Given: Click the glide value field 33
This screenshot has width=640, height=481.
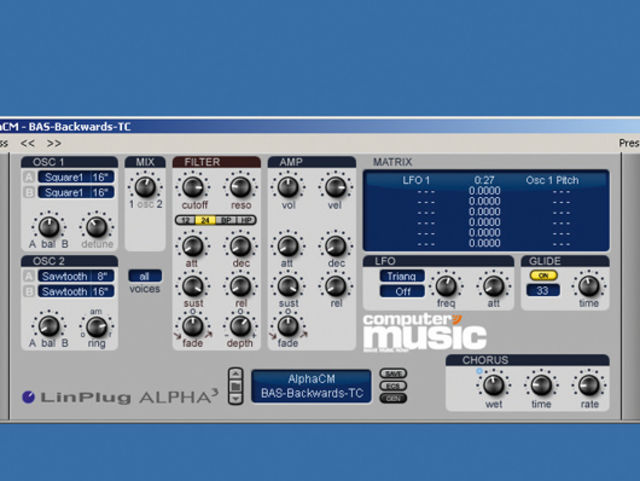Looking at the screenshot, I should (543, 291).
